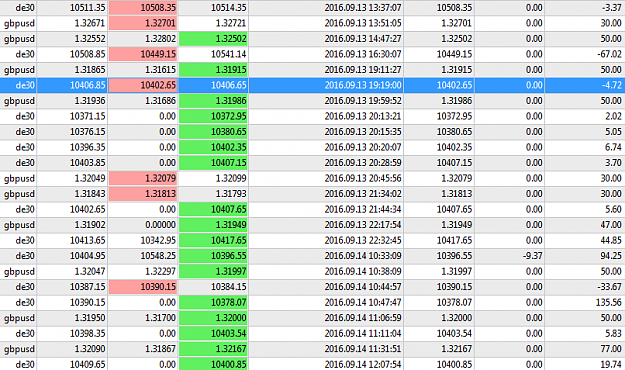625x370 pixels.
Task: Click the stop-loss value 1.31700
Action: 161,318
